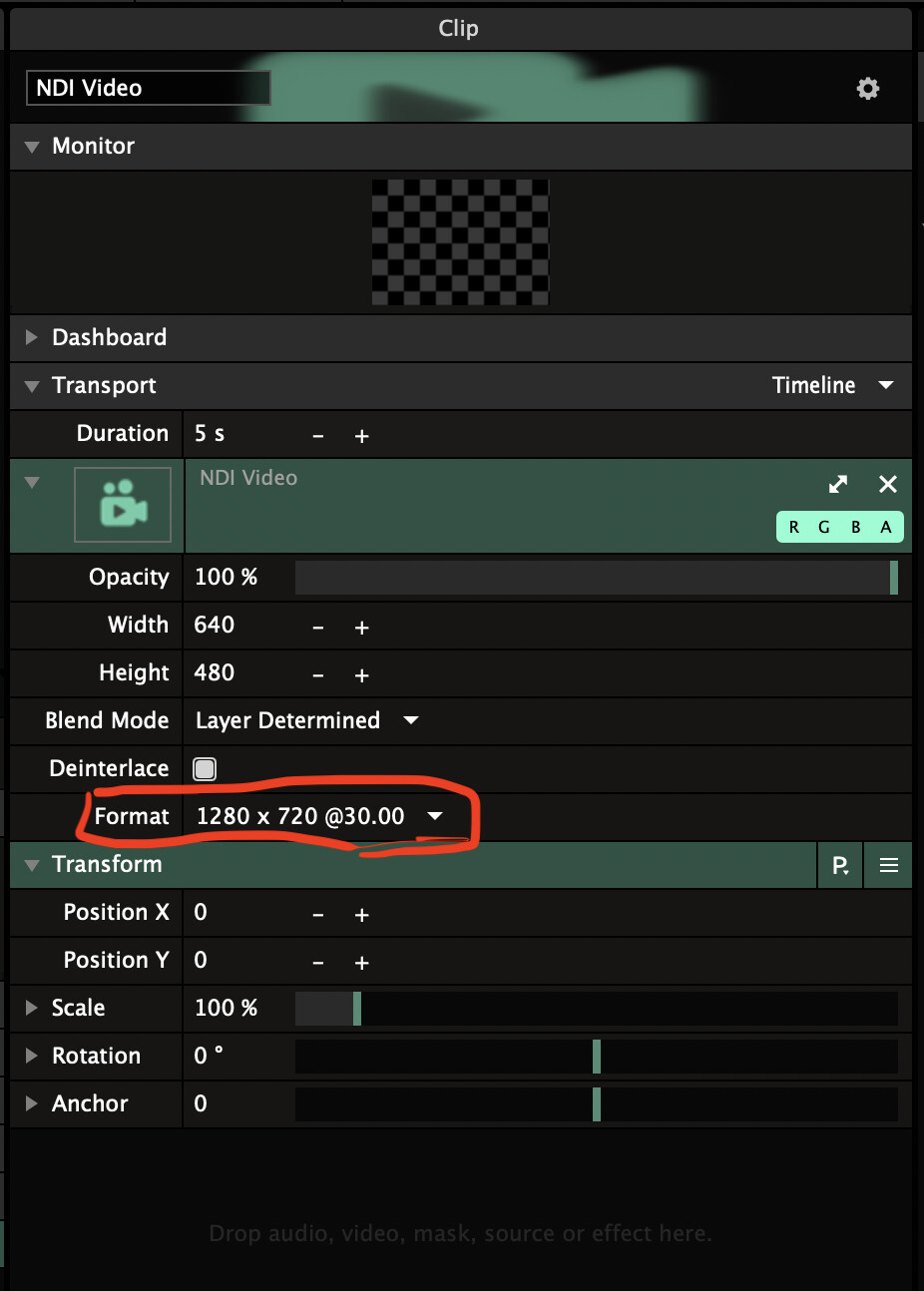Toggle the R color channel
924x1291 pixels.
(794, 527)
